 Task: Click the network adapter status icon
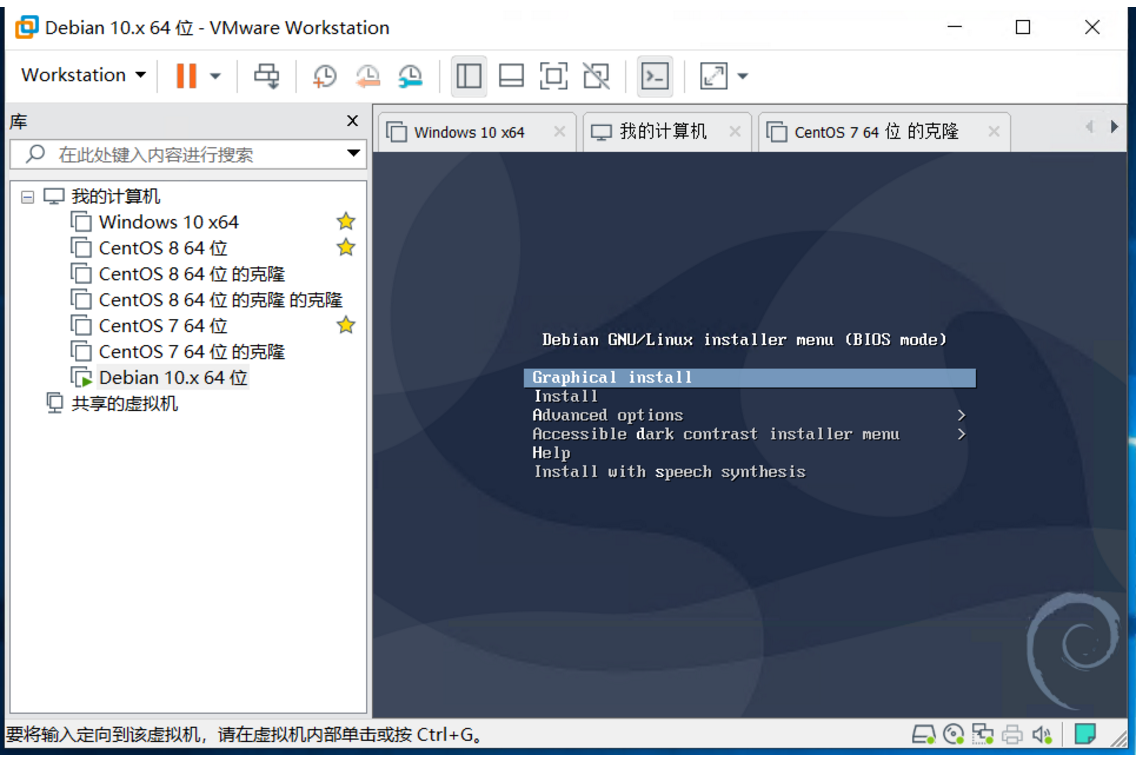click(981, 735)
